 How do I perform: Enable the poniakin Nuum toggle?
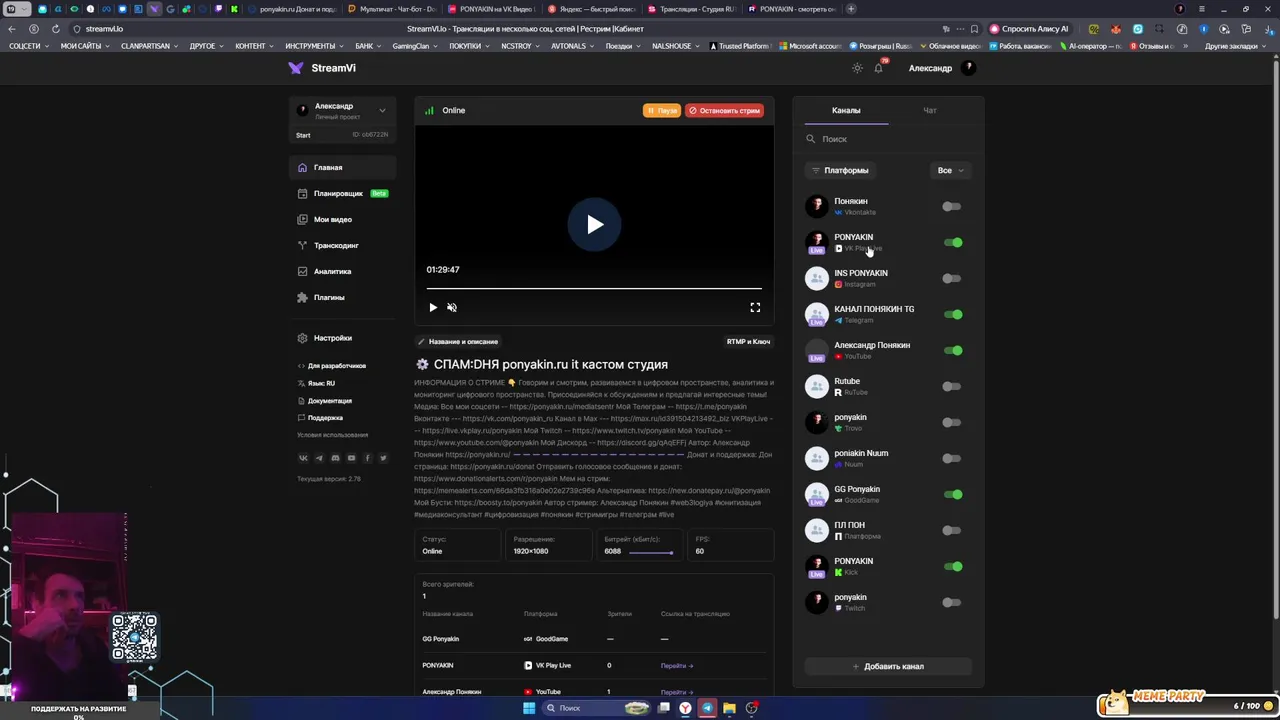(x=952, y=459)
